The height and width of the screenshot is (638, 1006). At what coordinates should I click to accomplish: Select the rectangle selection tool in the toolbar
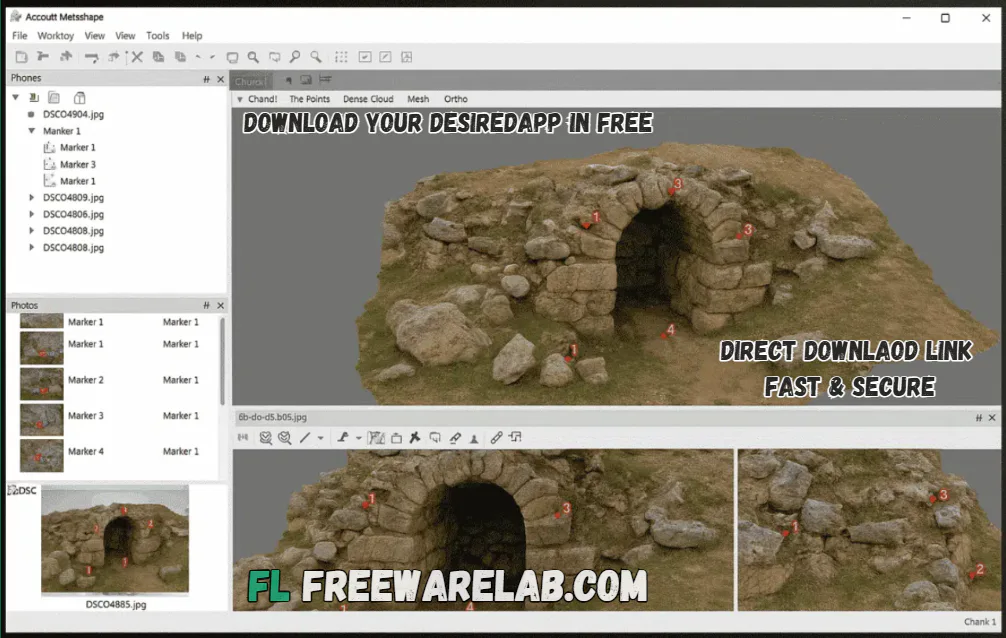pos(231,57)
